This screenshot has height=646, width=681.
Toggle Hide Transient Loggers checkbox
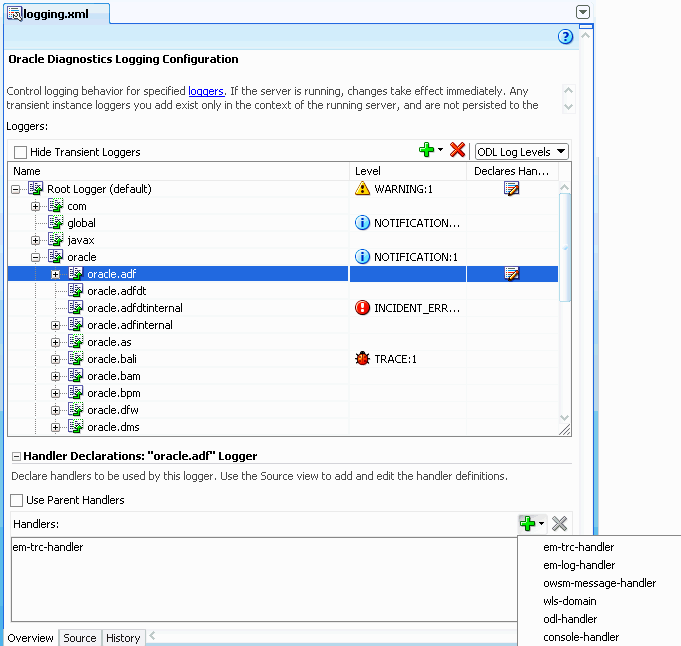(x=20, y=152)
